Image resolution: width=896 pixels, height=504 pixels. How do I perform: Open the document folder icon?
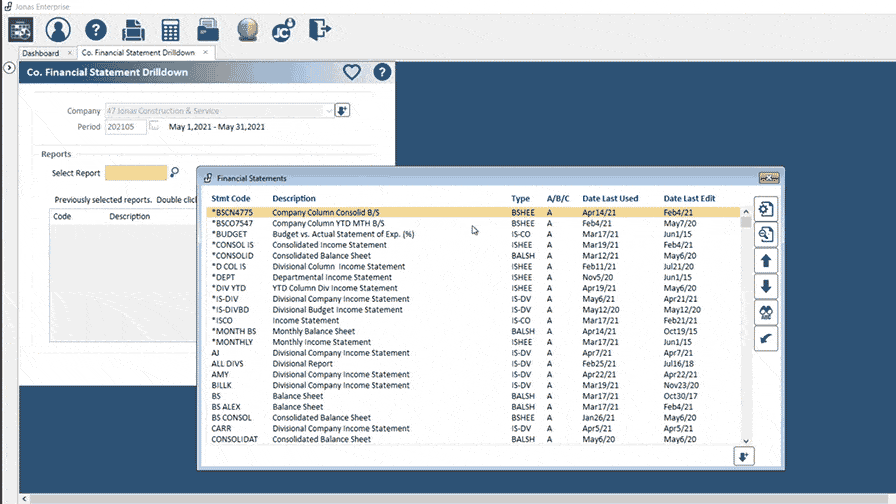tap(208, 30)
